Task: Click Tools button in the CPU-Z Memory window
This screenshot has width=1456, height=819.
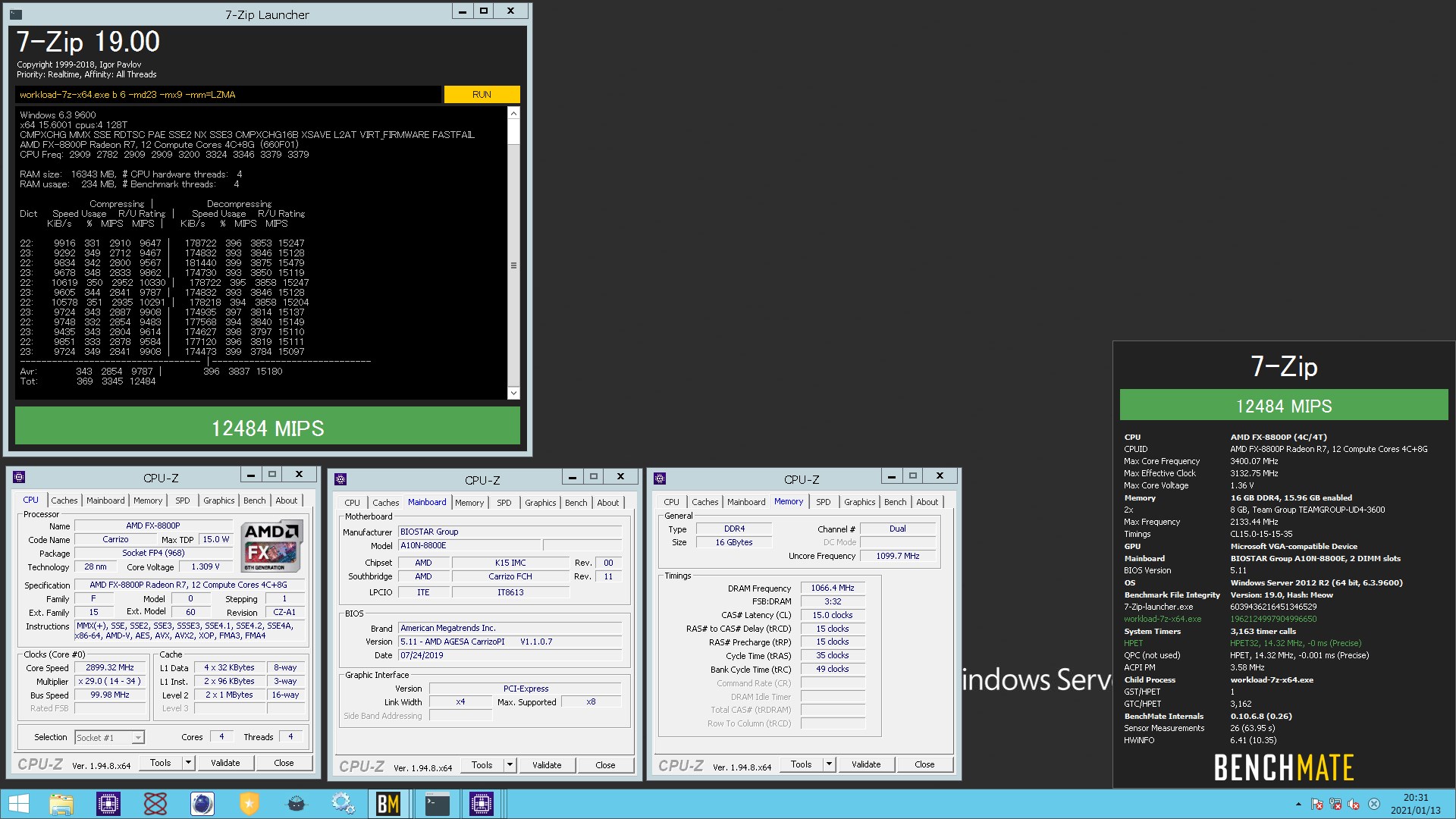Action: click(802, 764)
